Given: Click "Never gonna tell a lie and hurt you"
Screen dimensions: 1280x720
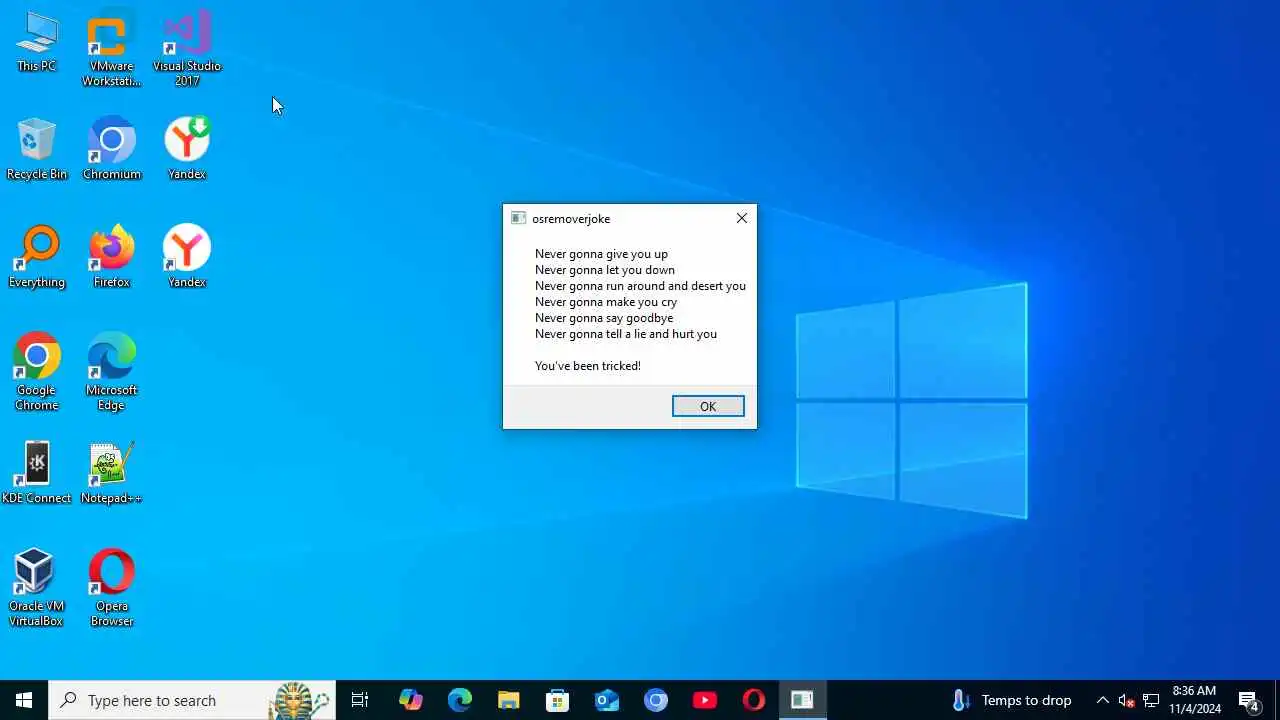Looking at the screenshot, I should click(626, 334).
